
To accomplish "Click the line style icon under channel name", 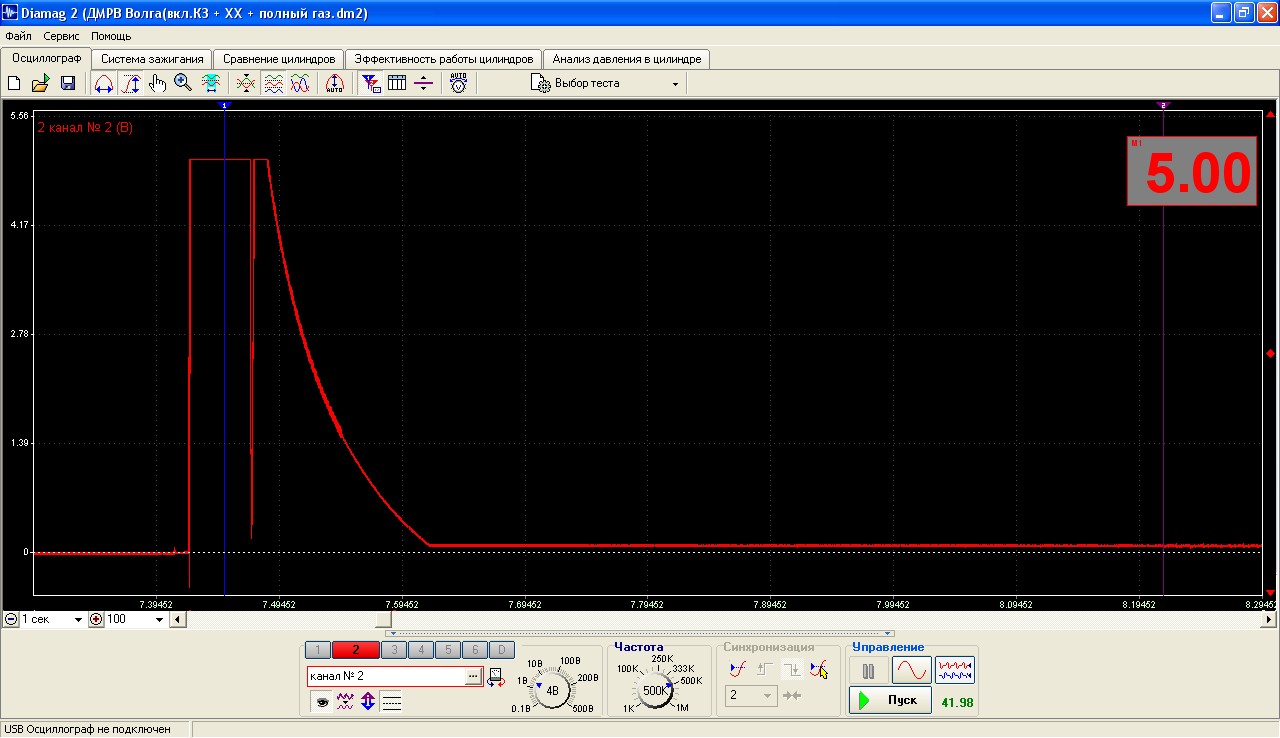I will pos(391,702).
